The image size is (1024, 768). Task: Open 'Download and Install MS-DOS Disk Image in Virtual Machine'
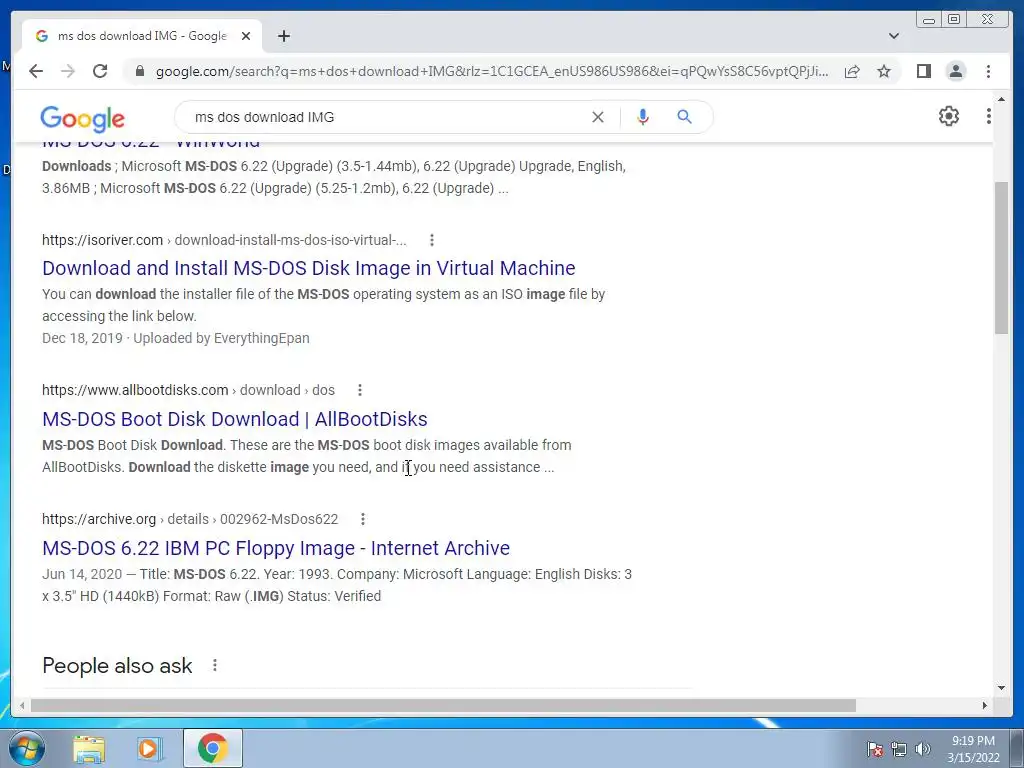(308, 268)
